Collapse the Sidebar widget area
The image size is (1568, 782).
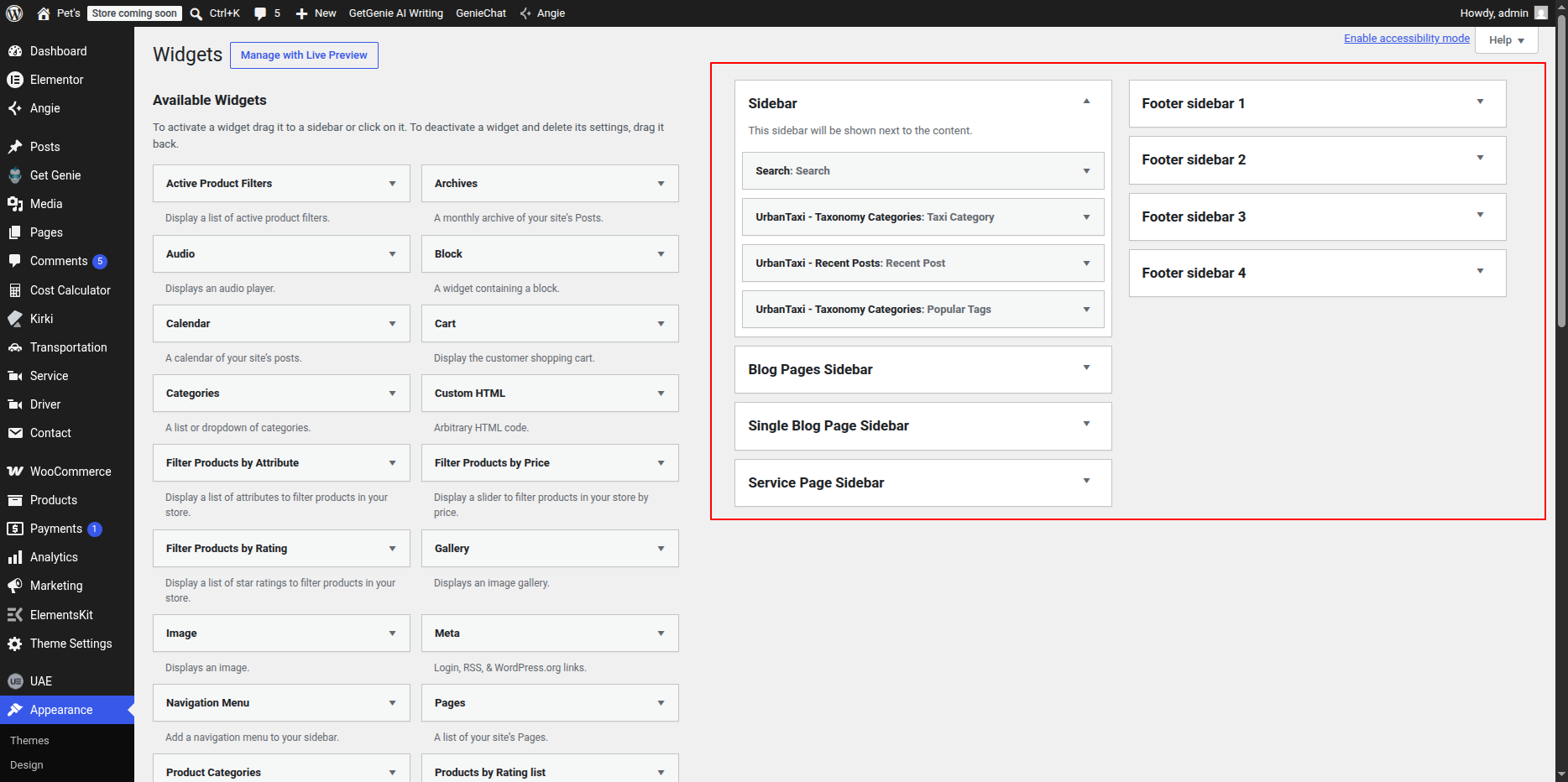[1086, 102]
